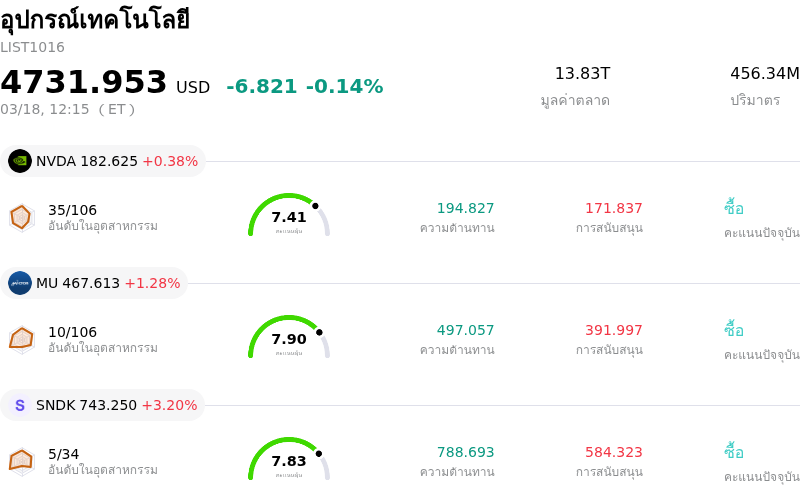Click NVDA's ซื้อ rating link
Image resolution: width=800 pixels, height=499 pixels.
pos(734,208)
